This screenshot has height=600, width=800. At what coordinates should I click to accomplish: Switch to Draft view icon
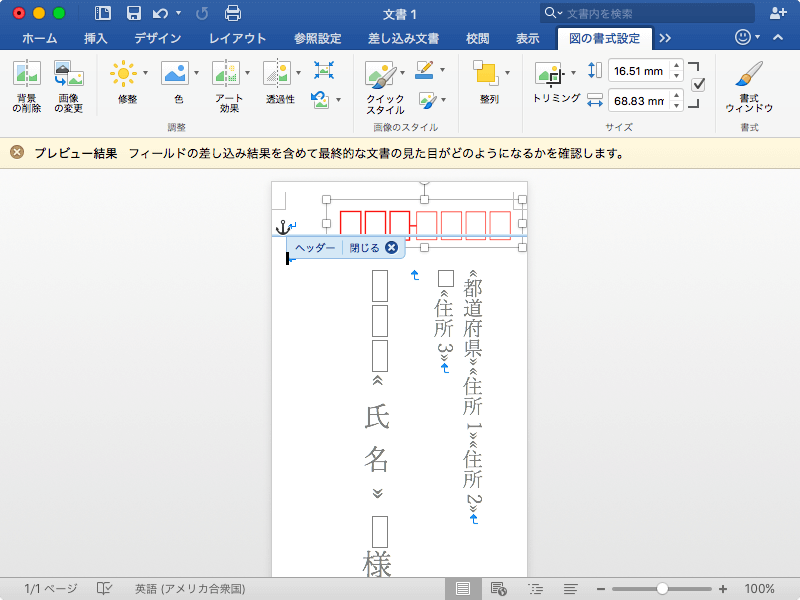tap(571, 589)
